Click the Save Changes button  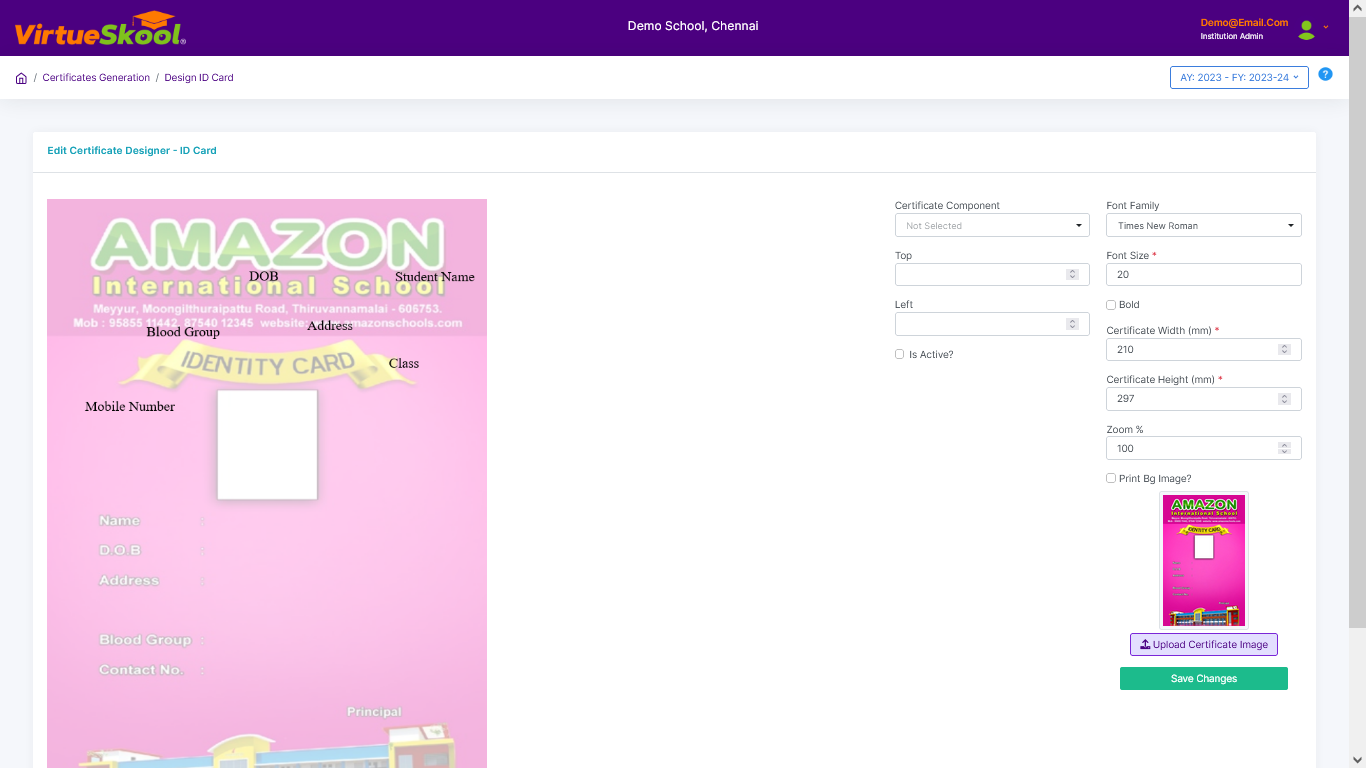[1204, 679]
